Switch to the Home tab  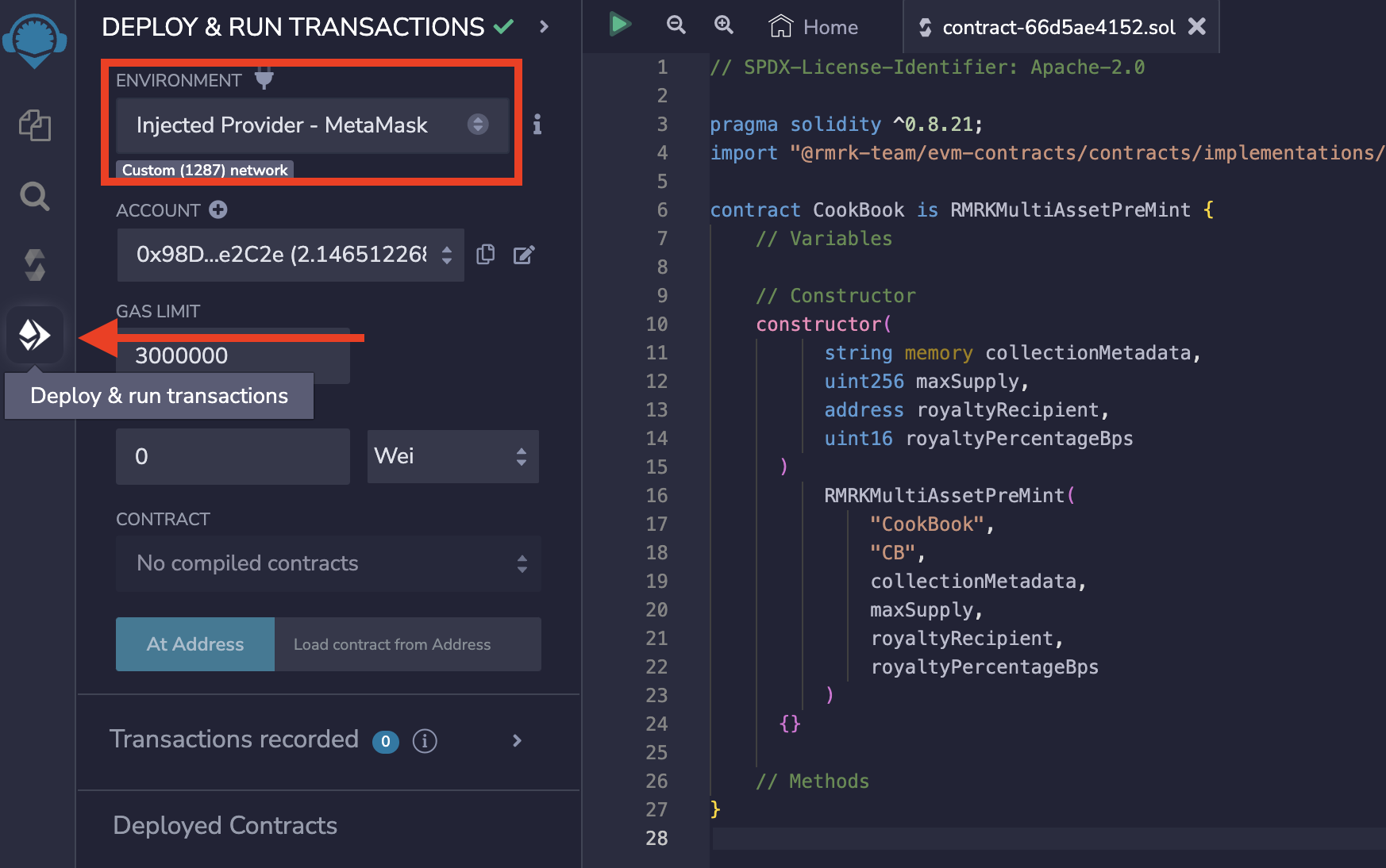(x=814, y=27)
